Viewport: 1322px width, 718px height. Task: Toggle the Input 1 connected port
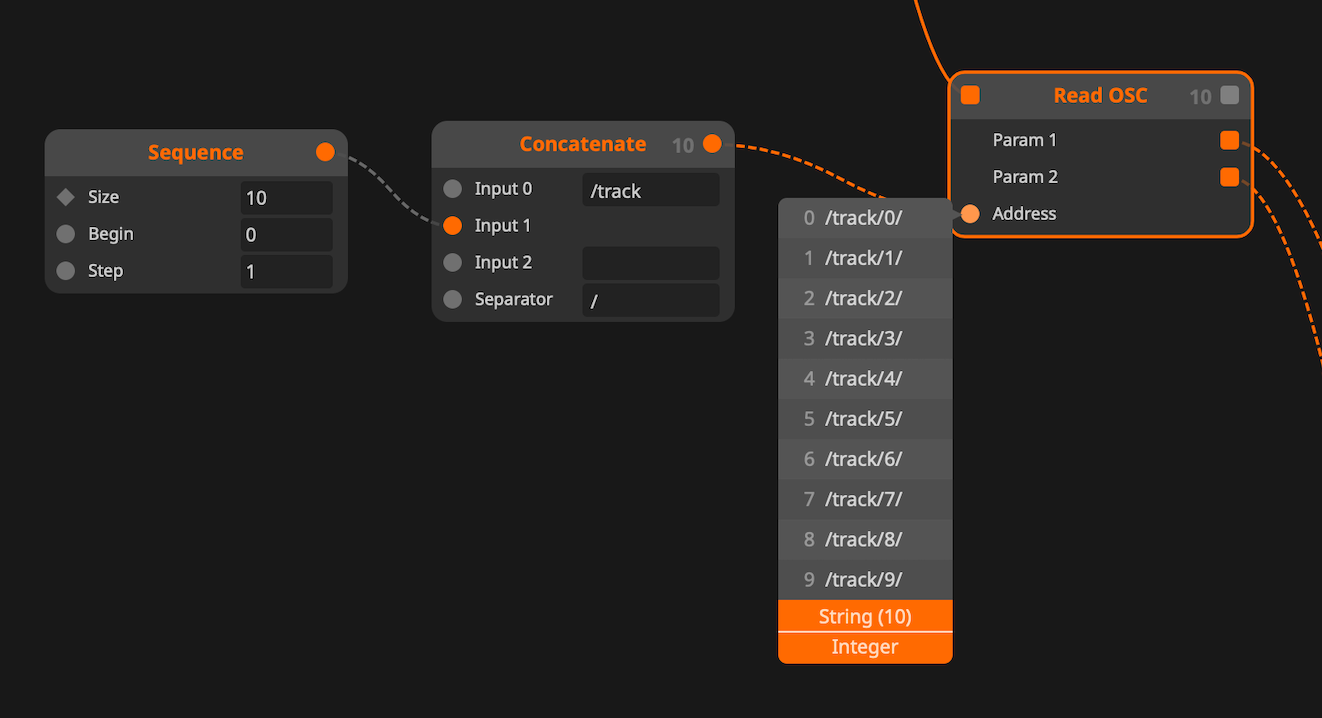tap(453, 226)
